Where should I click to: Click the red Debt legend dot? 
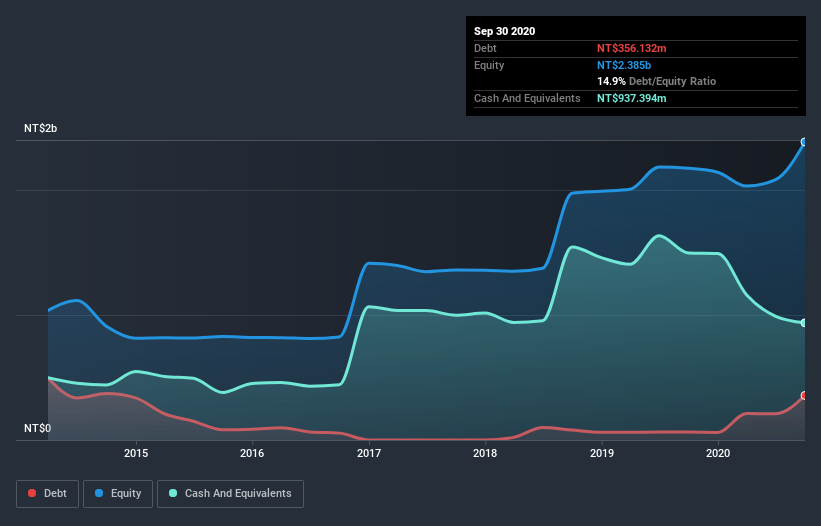pyautogui.click(x=32, y=493)
